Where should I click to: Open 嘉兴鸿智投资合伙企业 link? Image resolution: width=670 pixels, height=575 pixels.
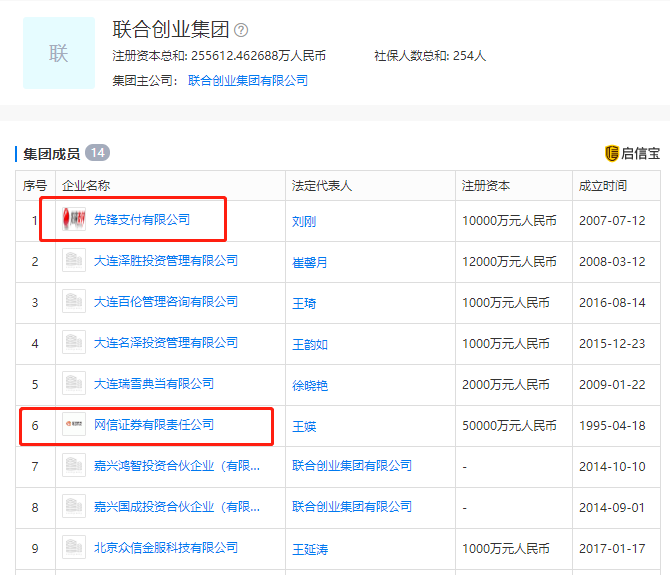pyautogui.click(x=176, y=466)
